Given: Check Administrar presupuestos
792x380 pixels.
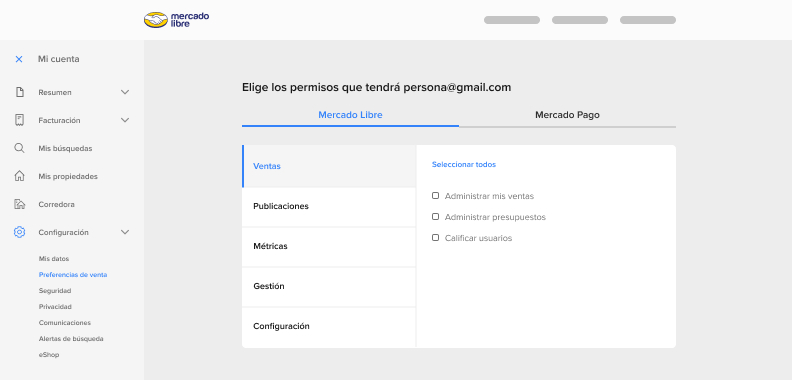Looking at the screenshot, I should pos(435,217).
